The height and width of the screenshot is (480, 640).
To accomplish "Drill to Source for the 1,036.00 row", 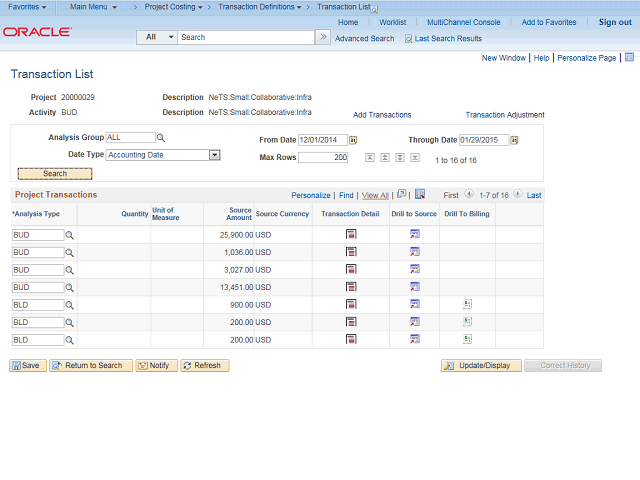I will 415,252.
